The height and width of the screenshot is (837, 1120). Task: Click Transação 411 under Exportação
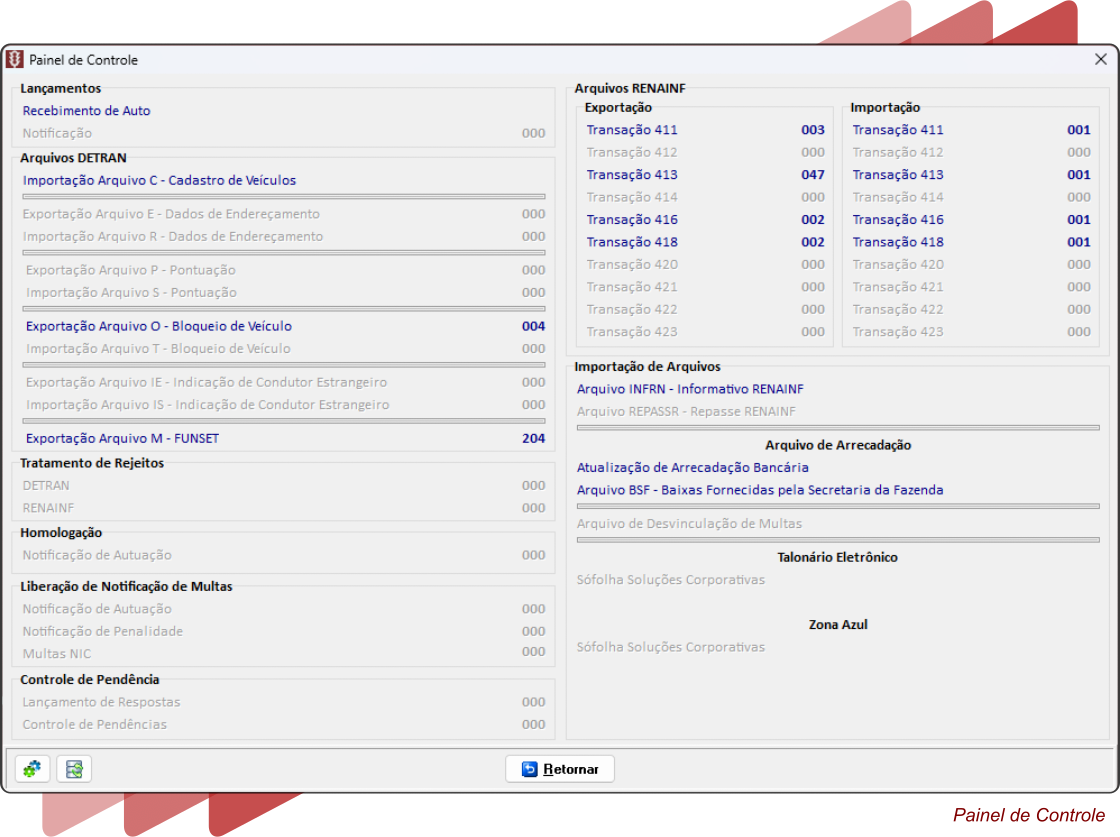click(632, 130)
